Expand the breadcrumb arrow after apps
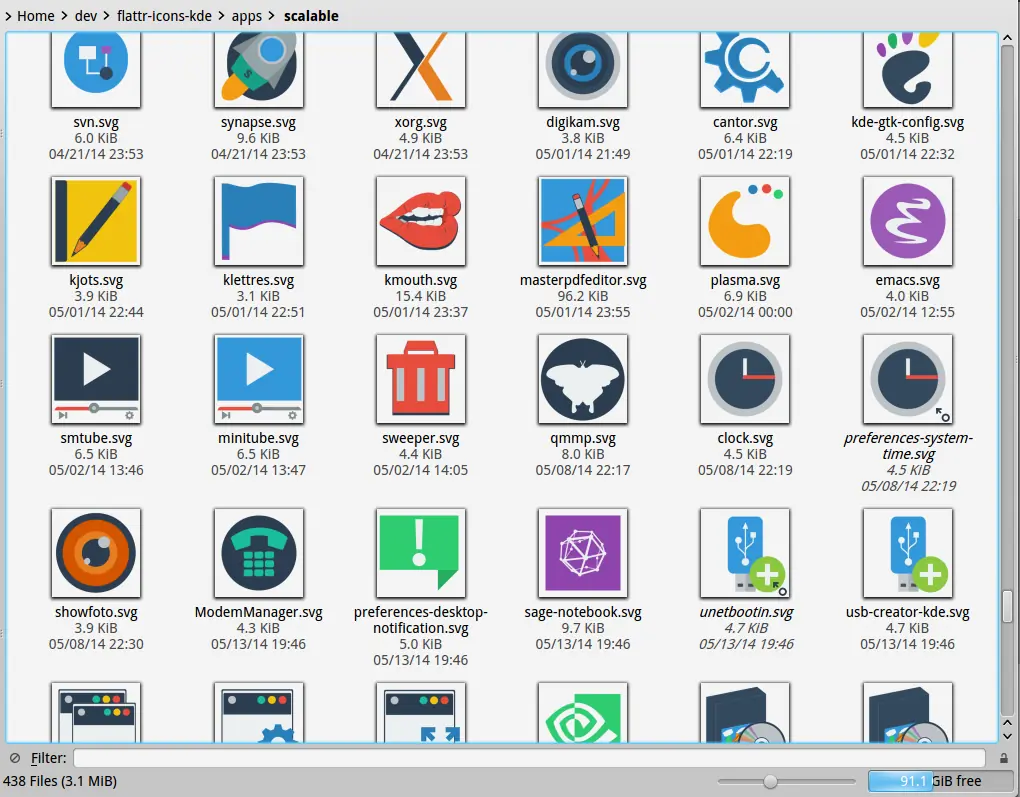Screen dimensions: 1020x797 [x=271, y=16]
